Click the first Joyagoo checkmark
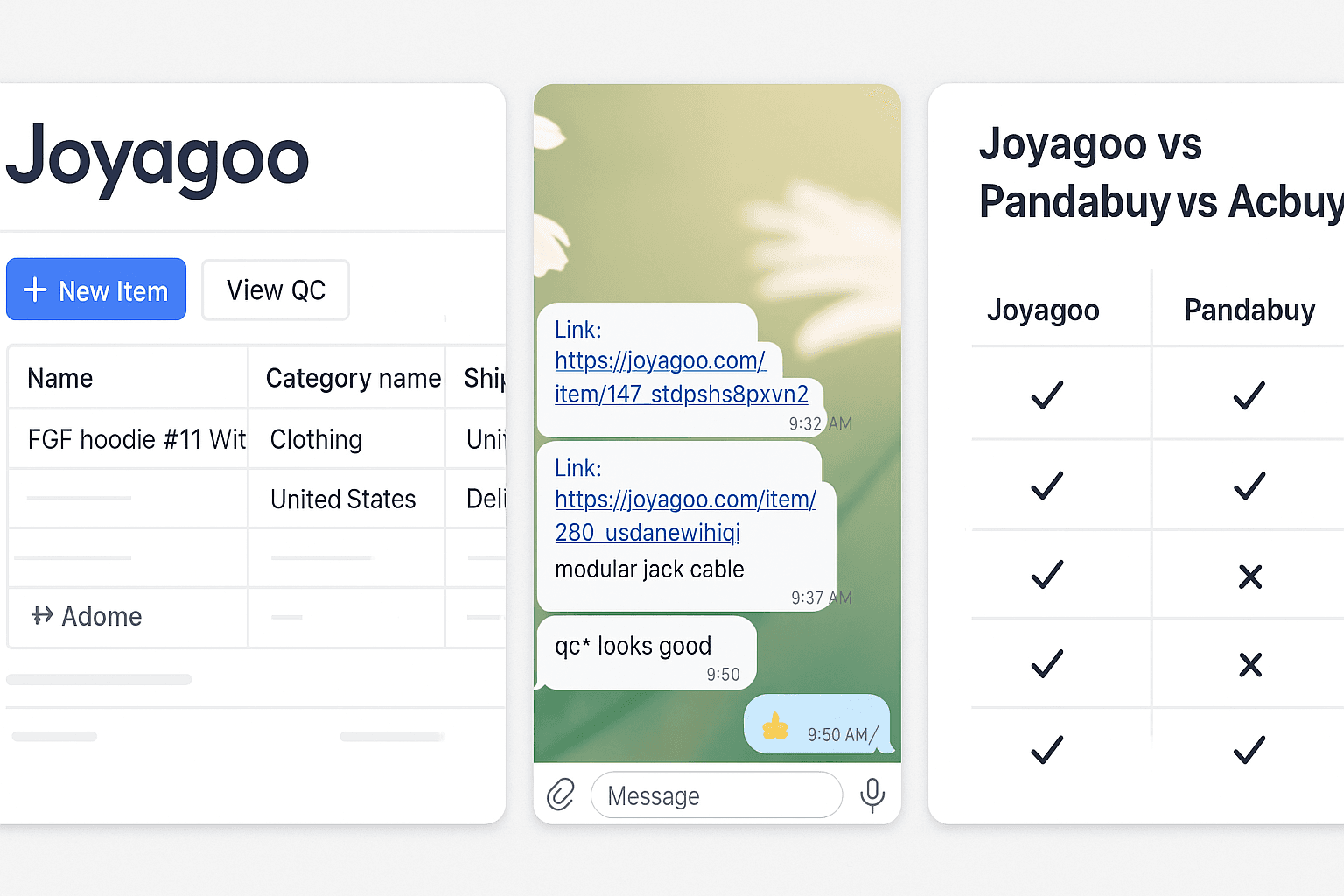Screen dimensions: 1344x896 pyautogui.click(x=1046, y=395)
